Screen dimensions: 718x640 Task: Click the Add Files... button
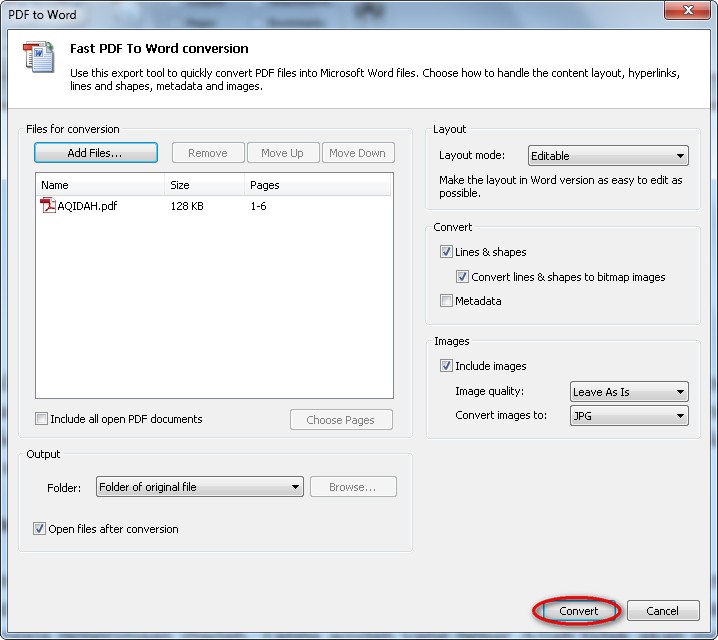pyautogui.click(x=96, y=153)
